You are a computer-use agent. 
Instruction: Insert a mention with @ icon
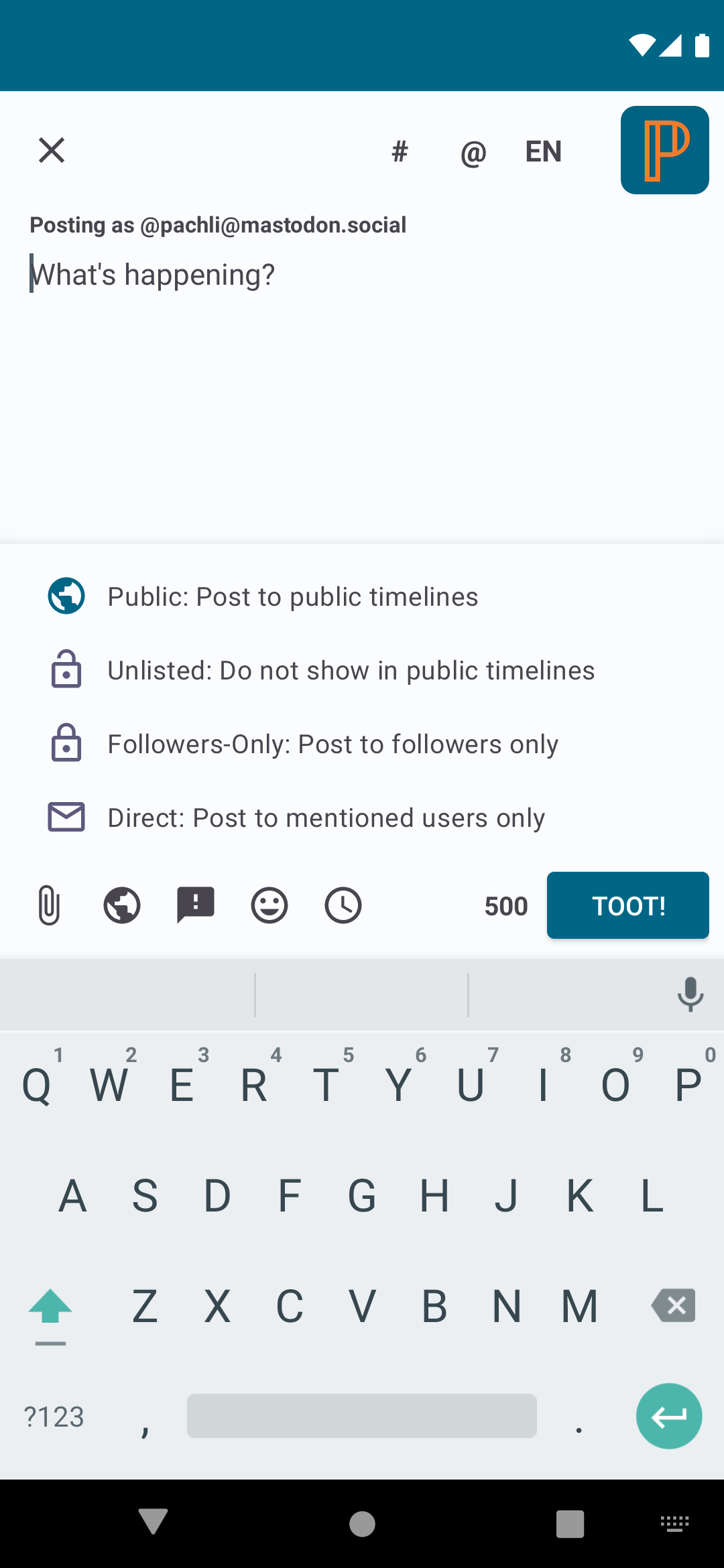[473, 153]
